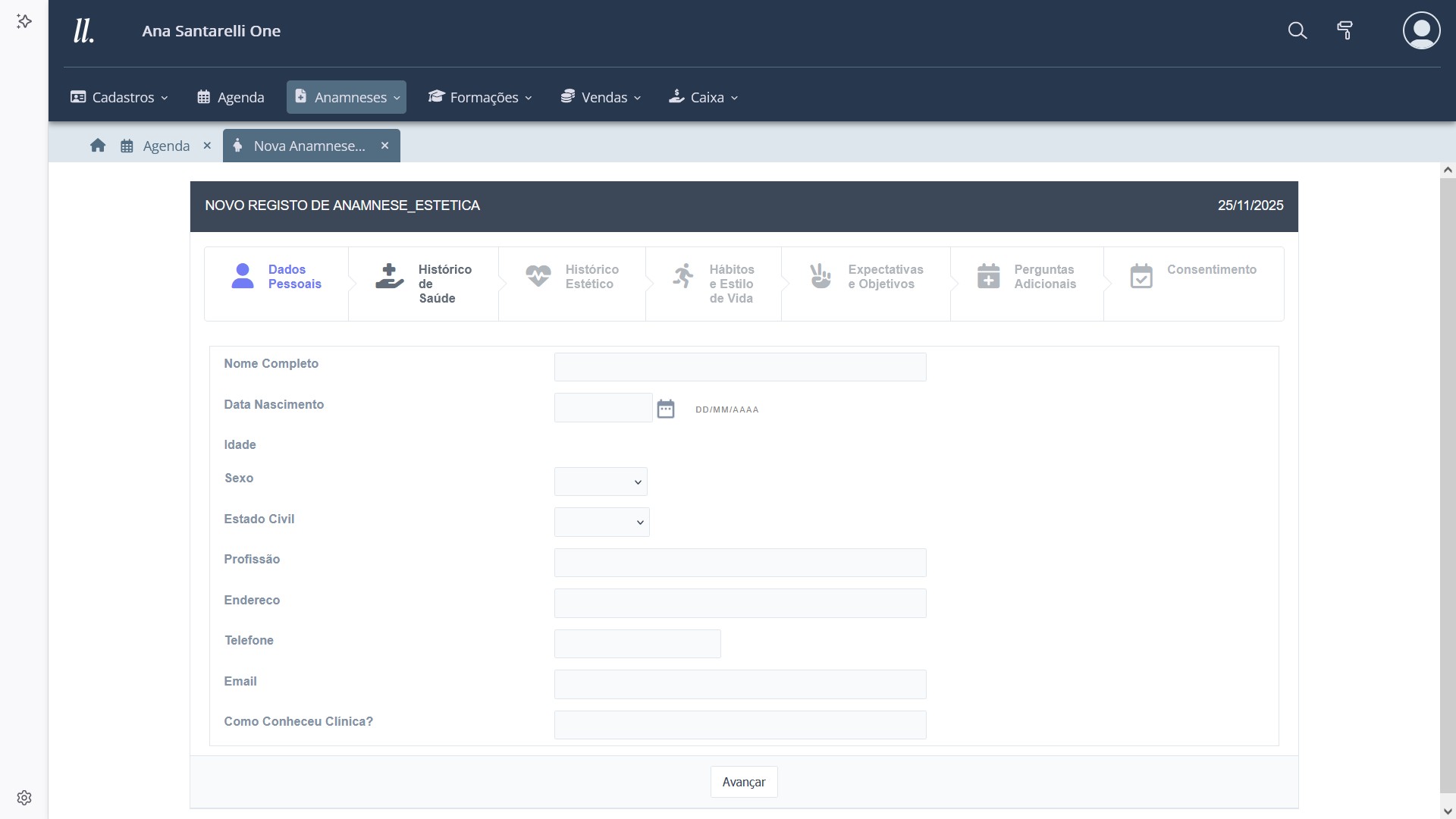
Task: Click the settings gear icon bottom-left
Action: coord(24,798)
